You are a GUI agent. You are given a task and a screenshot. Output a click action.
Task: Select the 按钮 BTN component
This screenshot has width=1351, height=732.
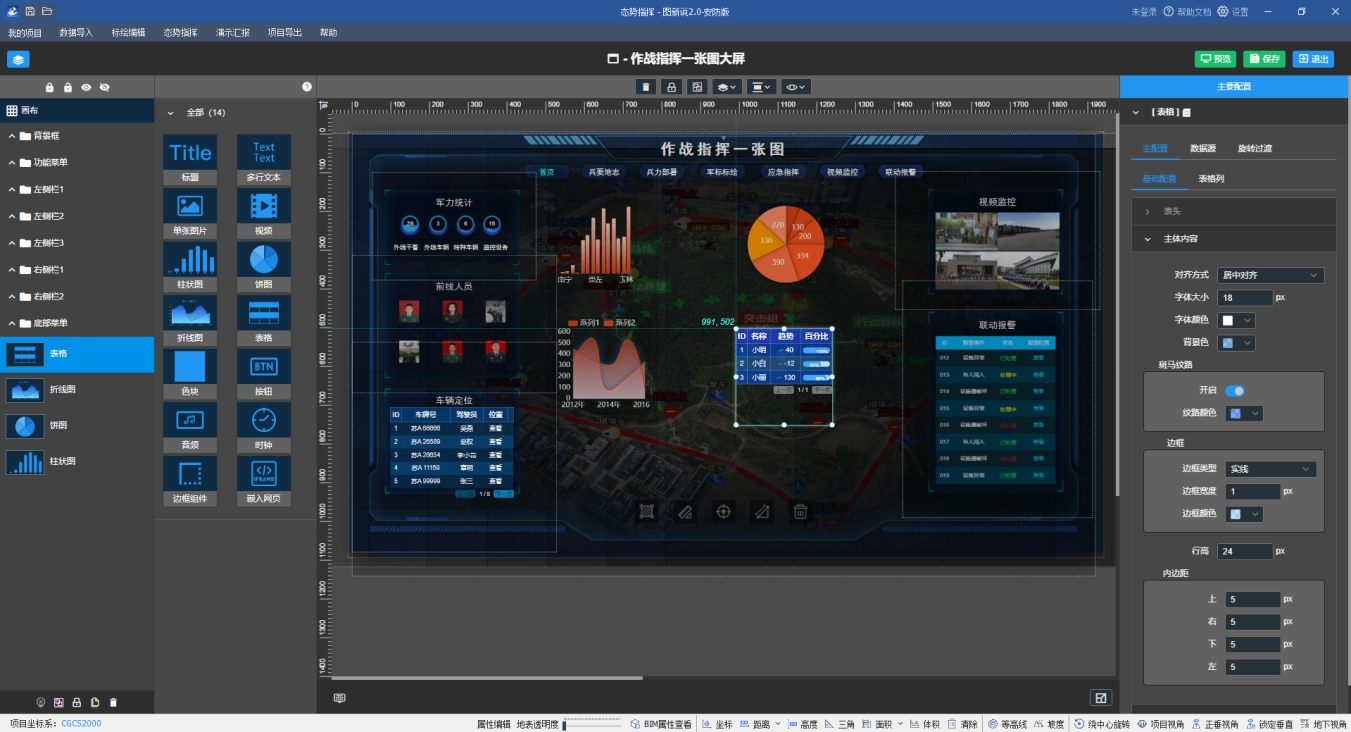[x=264, y=374]
